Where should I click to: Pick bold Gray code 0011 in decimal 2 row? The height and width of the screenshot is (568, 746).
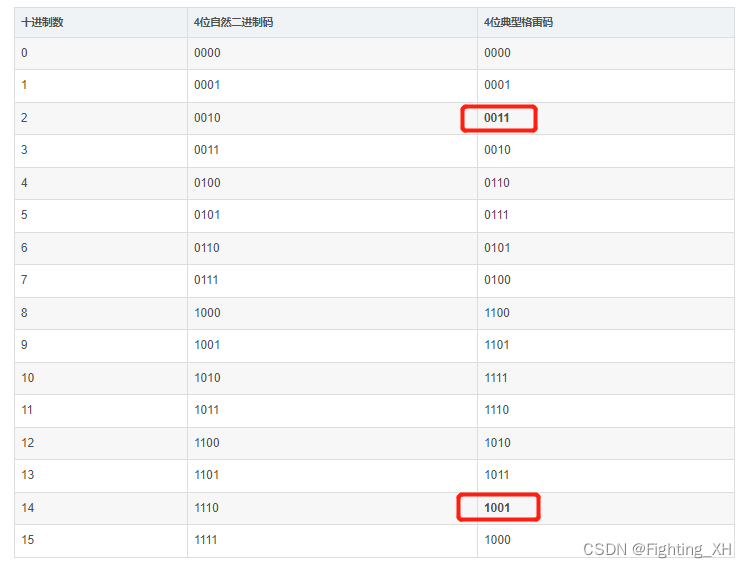[x=497, y=118]
